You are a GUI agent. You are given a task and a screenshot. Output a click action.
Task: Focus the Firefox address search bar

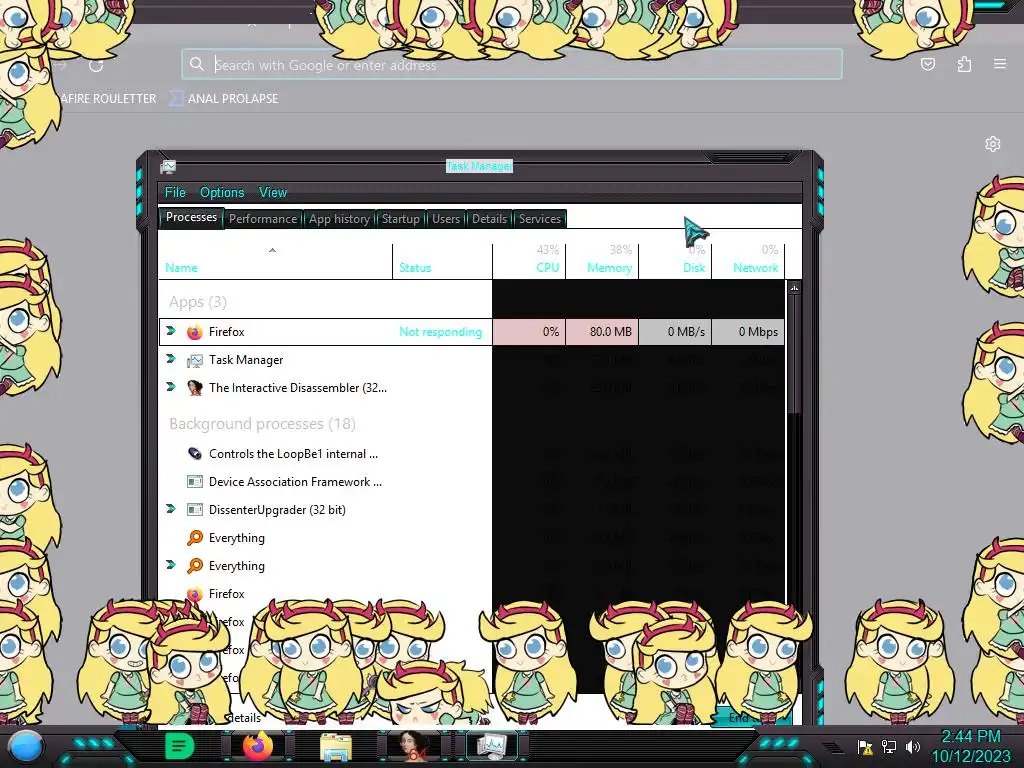[x=512, y=64]
